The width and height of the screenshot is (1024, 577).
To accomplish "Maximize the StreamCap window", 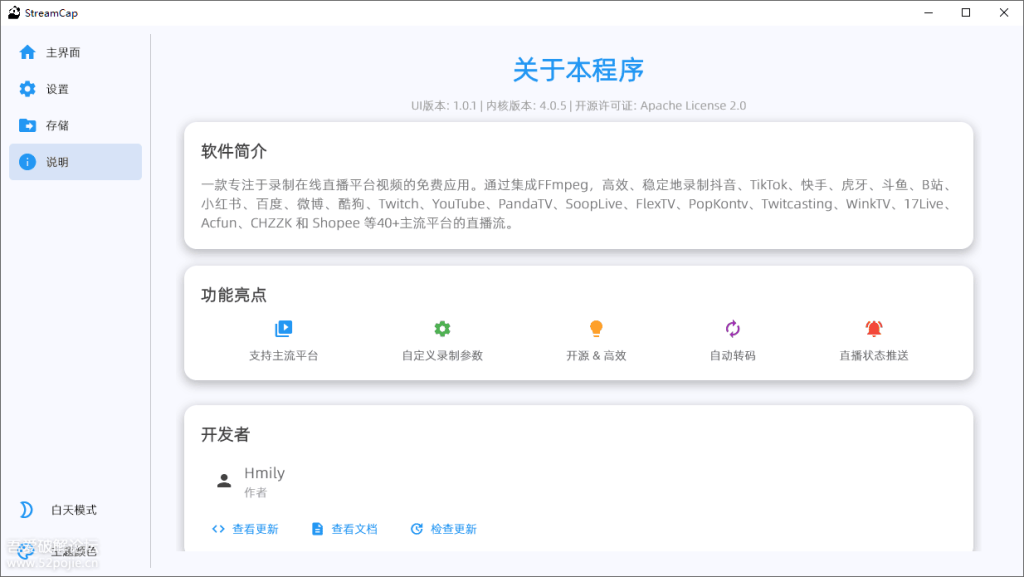I will [x=966, y=12].
